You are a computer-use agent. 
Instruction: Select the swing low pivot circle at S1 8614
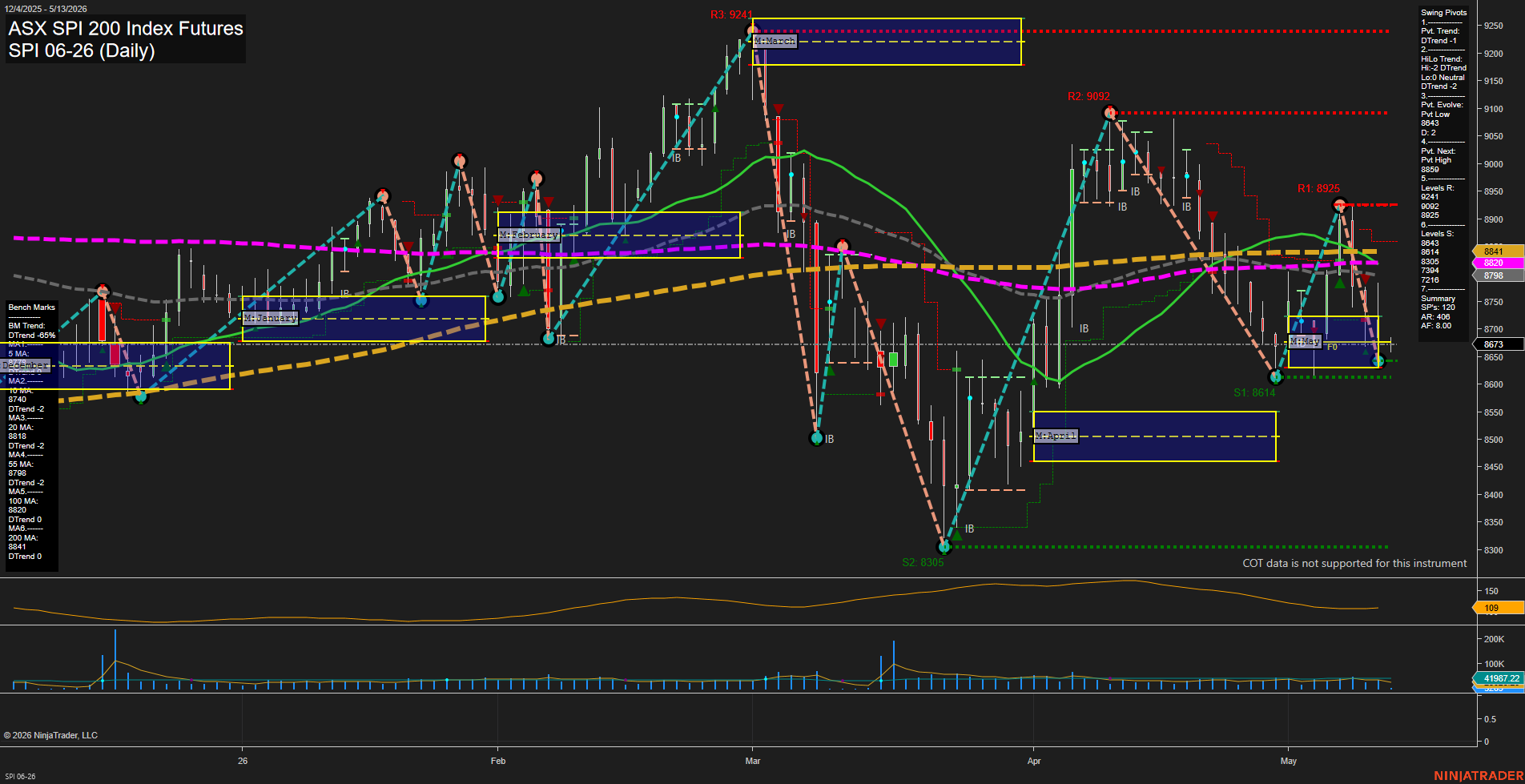(1276, 377)
